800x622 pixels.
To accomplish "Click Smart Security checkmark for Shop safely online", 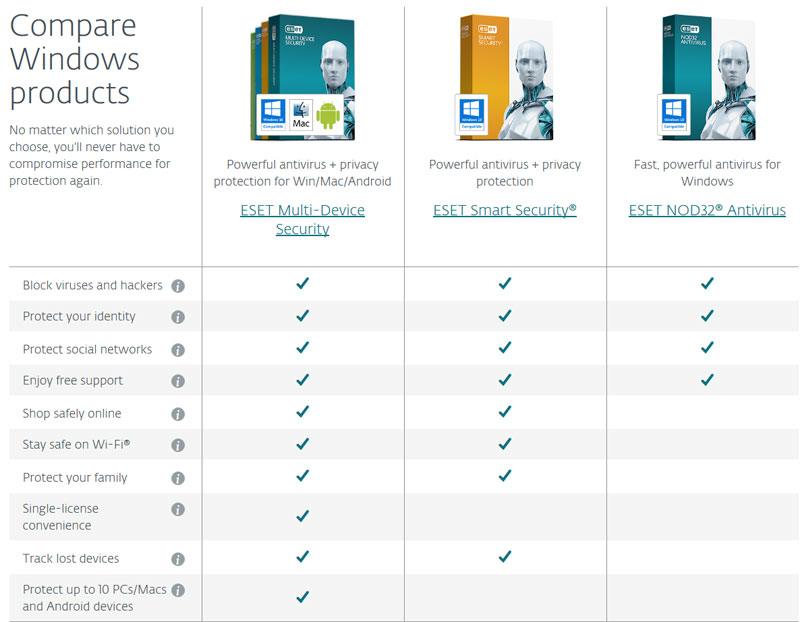I will click(x=505, y=411).
